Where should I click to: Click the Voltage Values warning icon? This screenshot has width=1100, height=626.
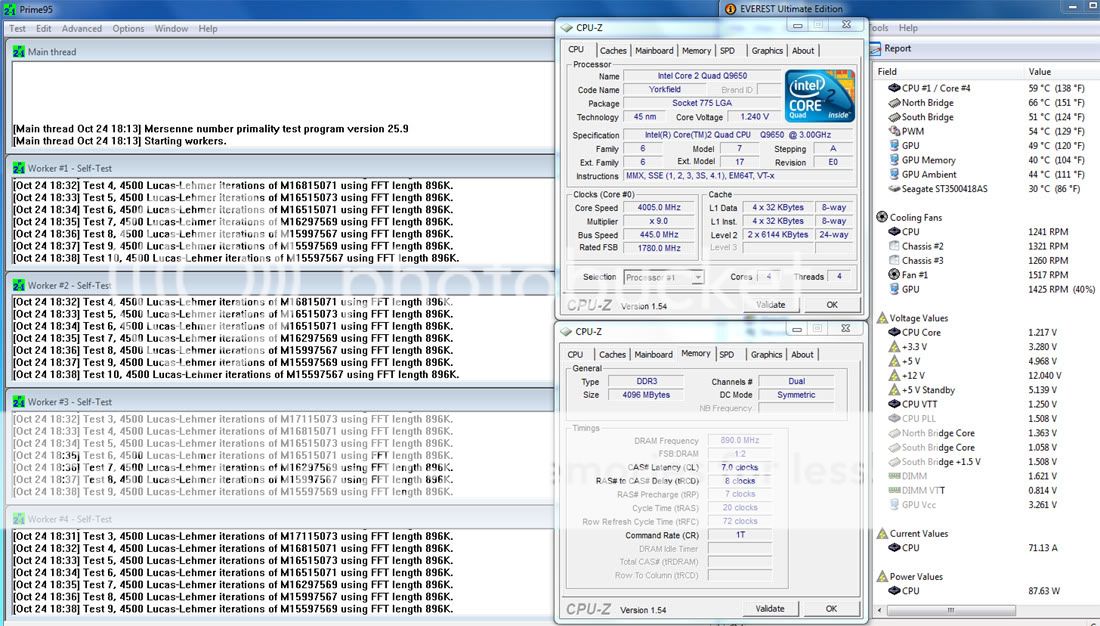click(x=882, y=318)
